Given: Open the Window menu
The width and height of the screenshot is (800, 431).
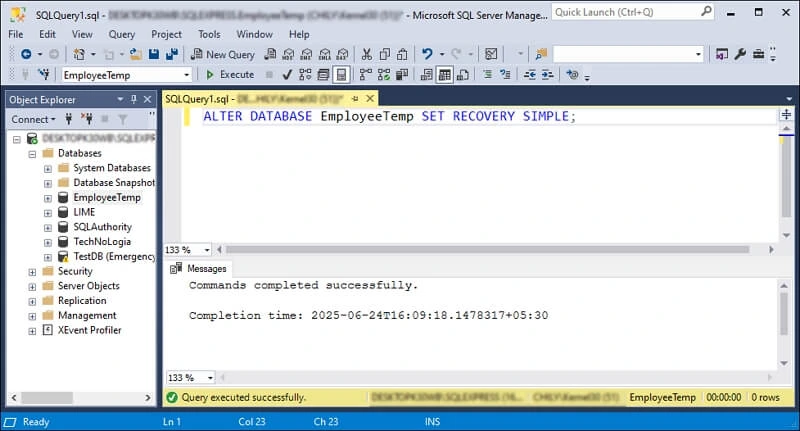Looking at the screenshot, I should [254, 34].
